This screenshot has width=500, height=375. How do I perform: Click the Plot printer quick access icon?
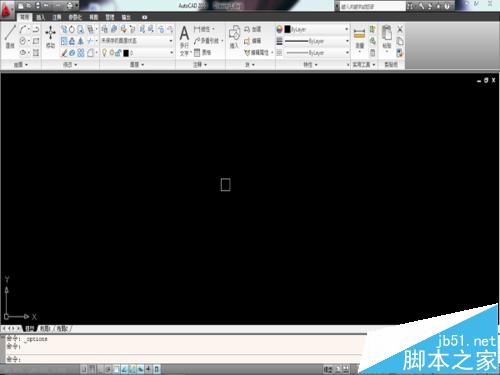coord(70,5)
